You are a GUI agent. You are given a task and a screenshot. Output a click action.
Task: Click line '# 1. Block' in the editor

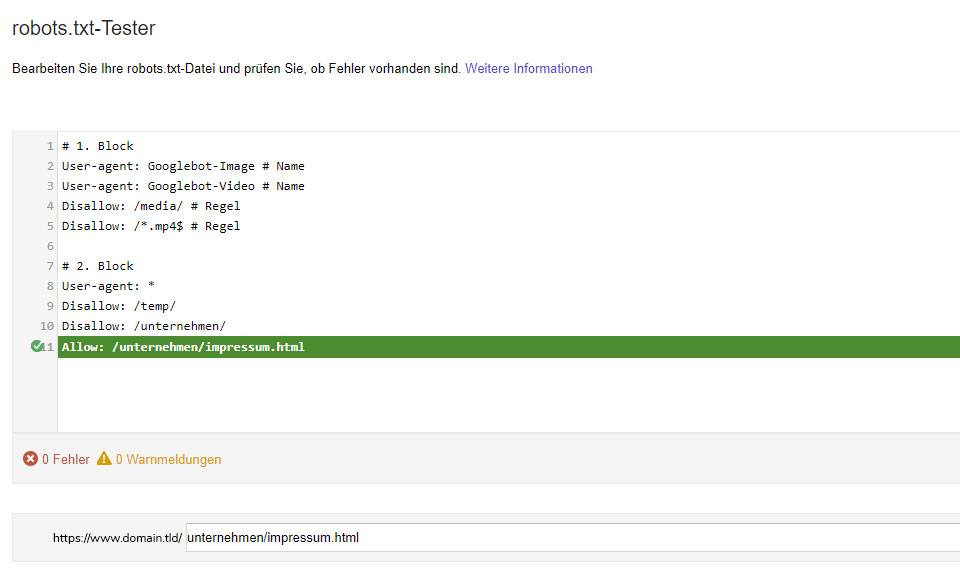pos(97,146)
